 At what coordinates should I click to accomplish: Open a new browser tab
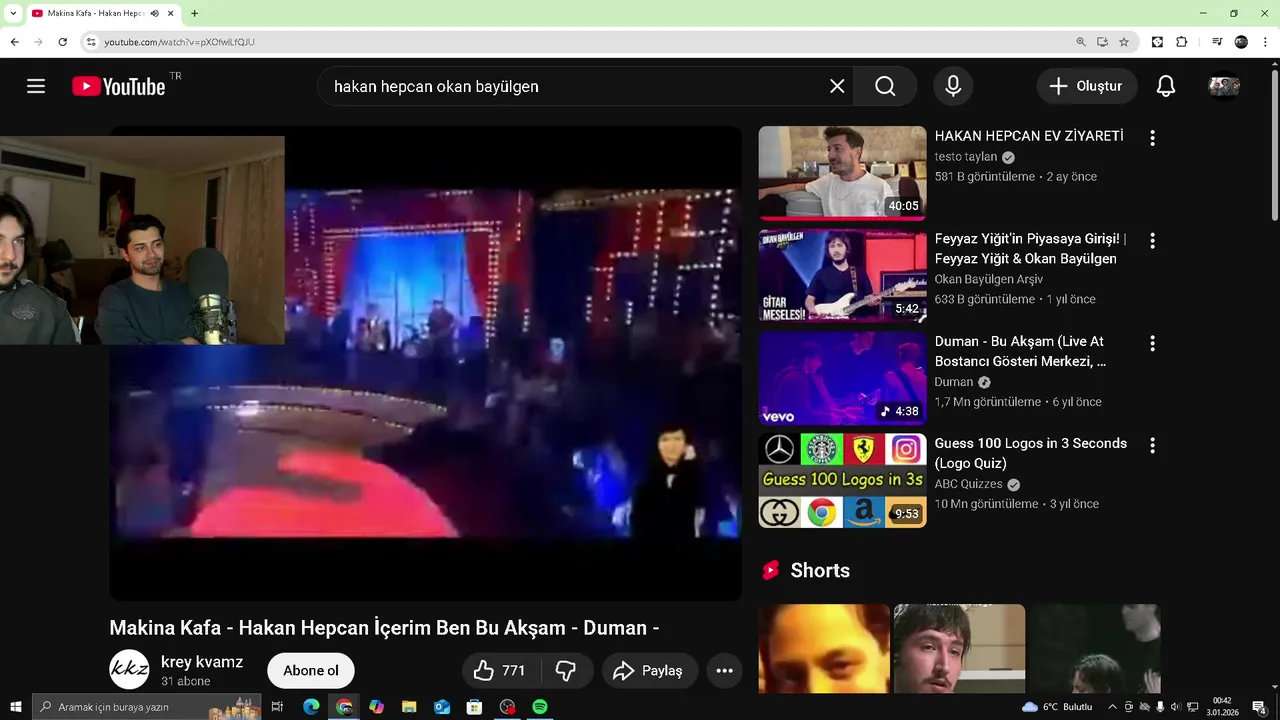194,13
